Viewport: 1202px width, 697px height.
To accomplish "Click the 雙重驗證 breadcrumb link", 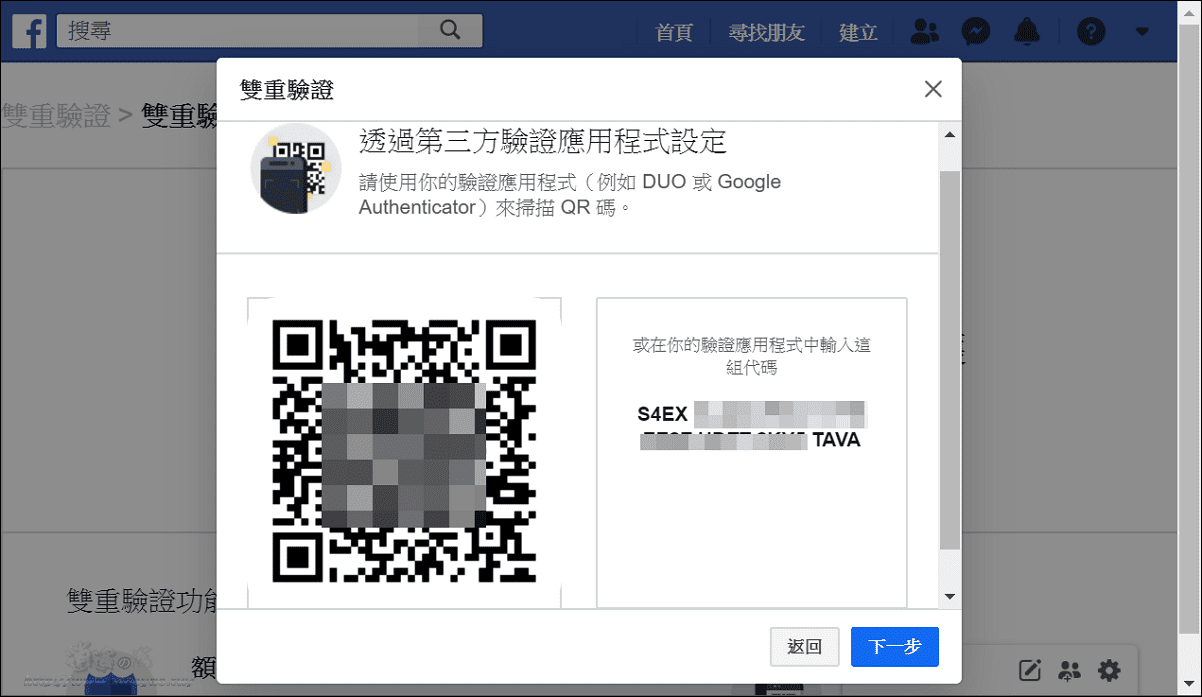I will 56,116.
